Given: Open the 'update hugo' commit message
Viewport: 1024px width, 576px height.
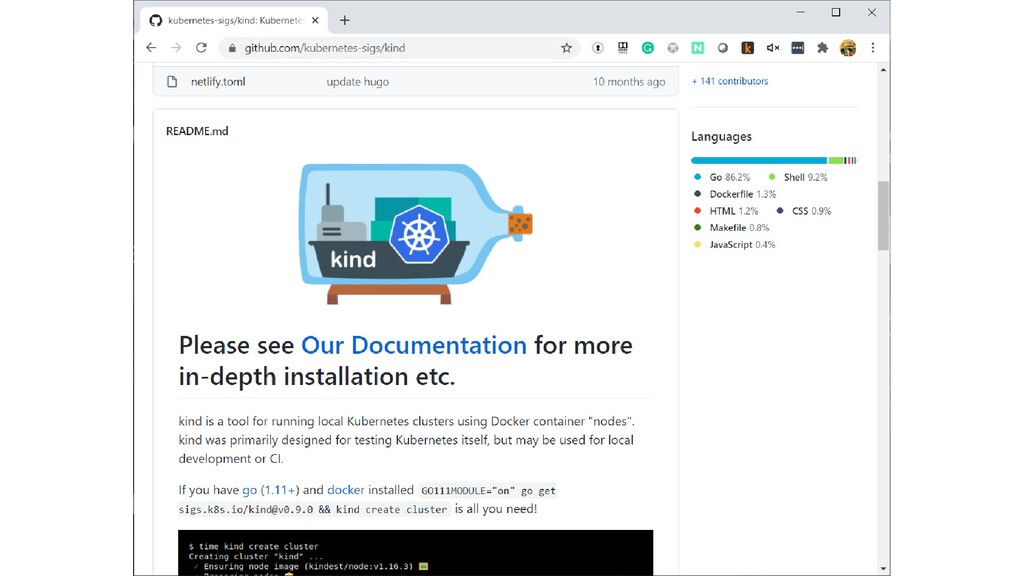Looking at the screenshot, I should point(357,82).
